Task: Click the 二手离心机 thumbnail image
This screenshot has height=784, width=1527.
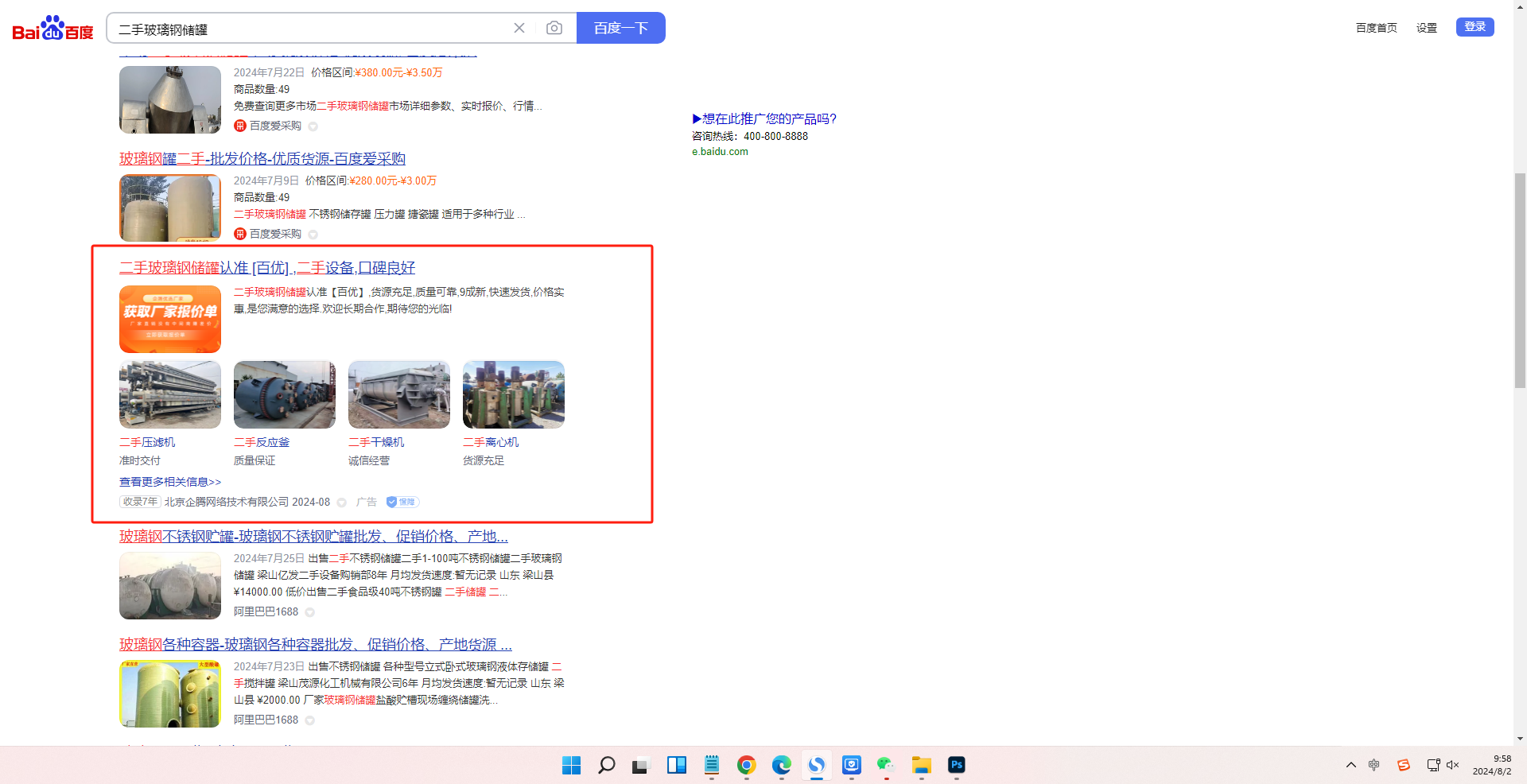Action: (x=513, y=395)
